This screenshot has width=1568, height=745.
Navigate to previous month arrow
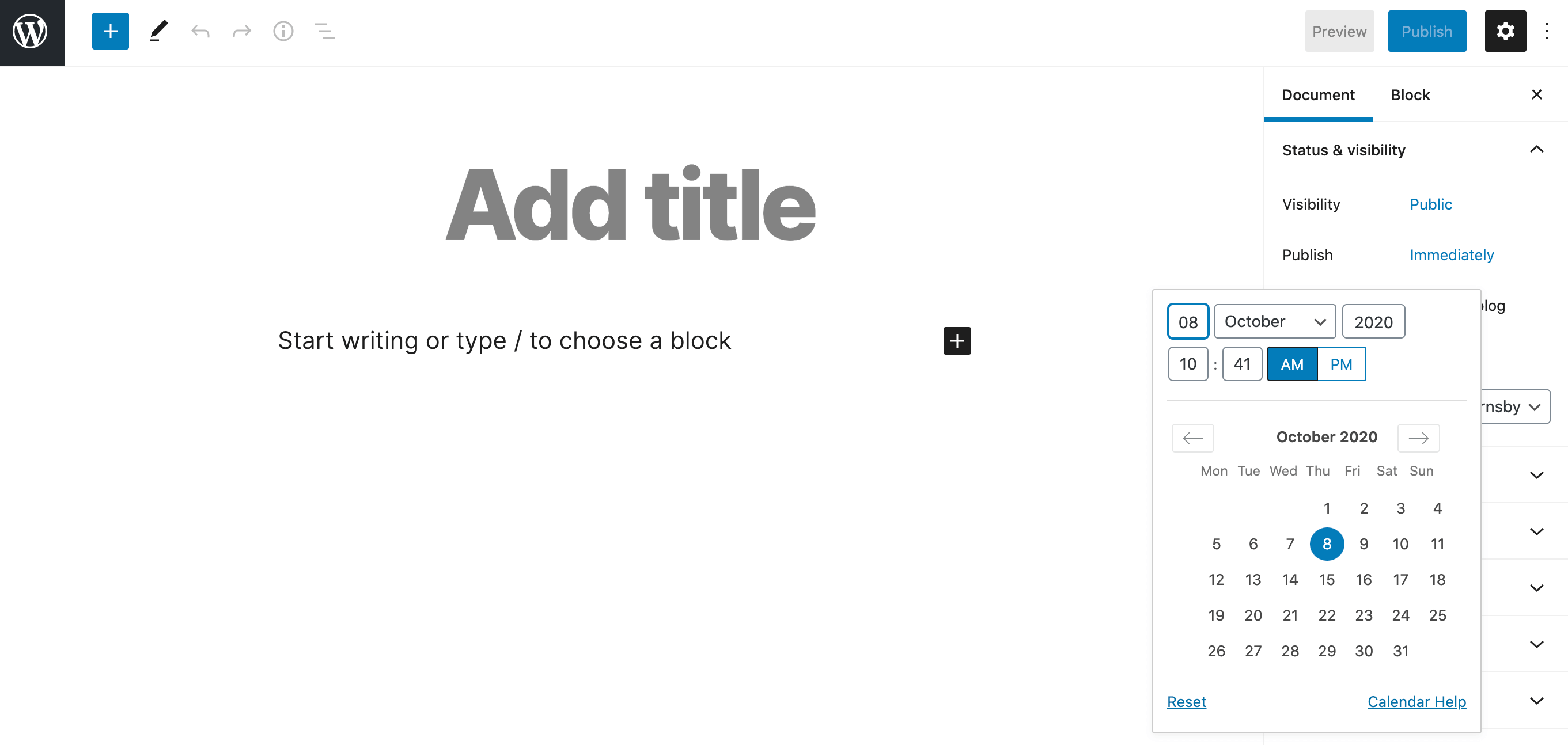point(1191,437)
